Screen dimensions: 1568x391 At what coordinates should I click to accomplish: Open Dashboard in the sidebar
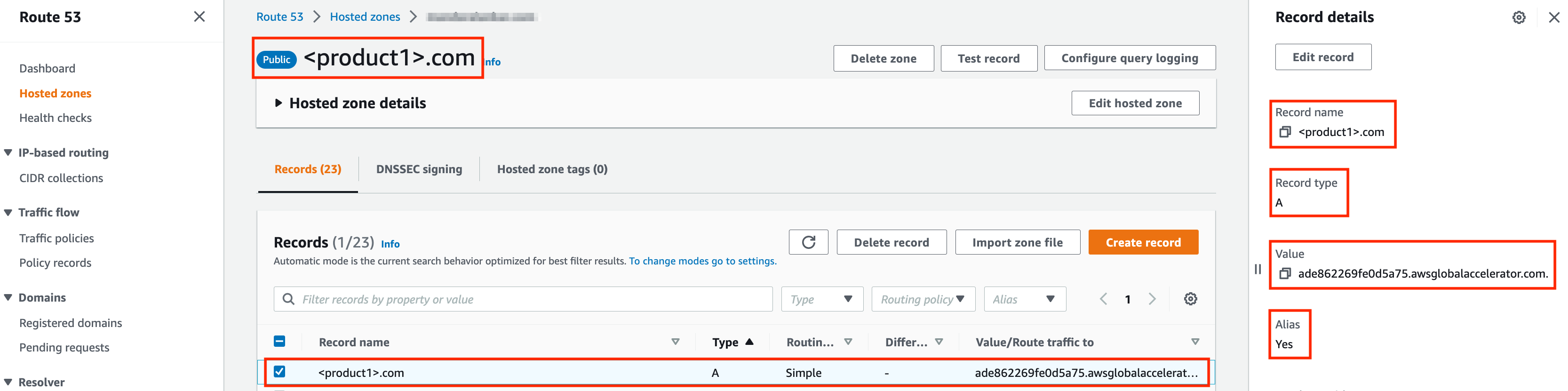[48, 68]
